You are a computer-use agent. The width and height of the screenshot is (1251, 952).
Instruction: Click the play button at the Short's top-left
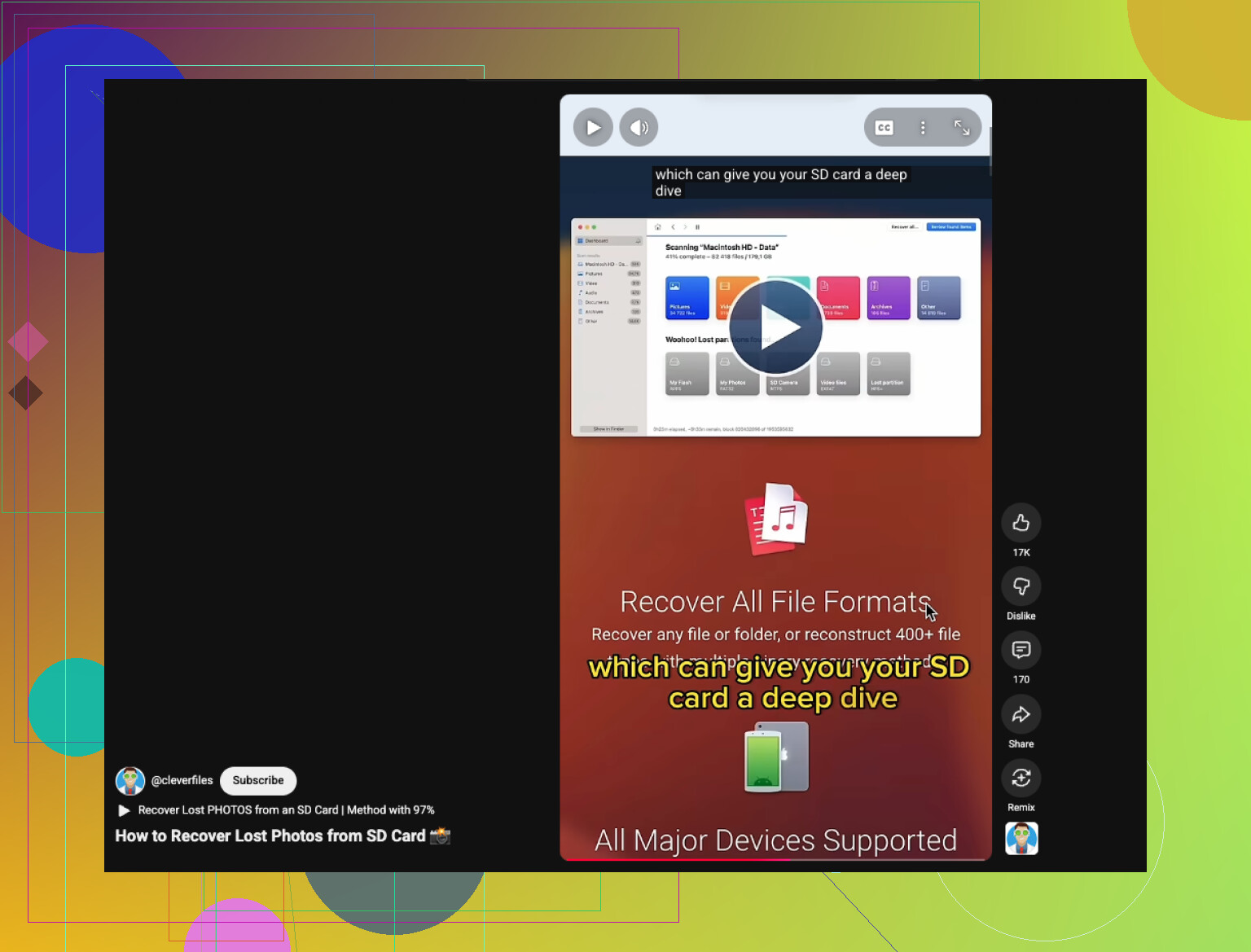593,127
